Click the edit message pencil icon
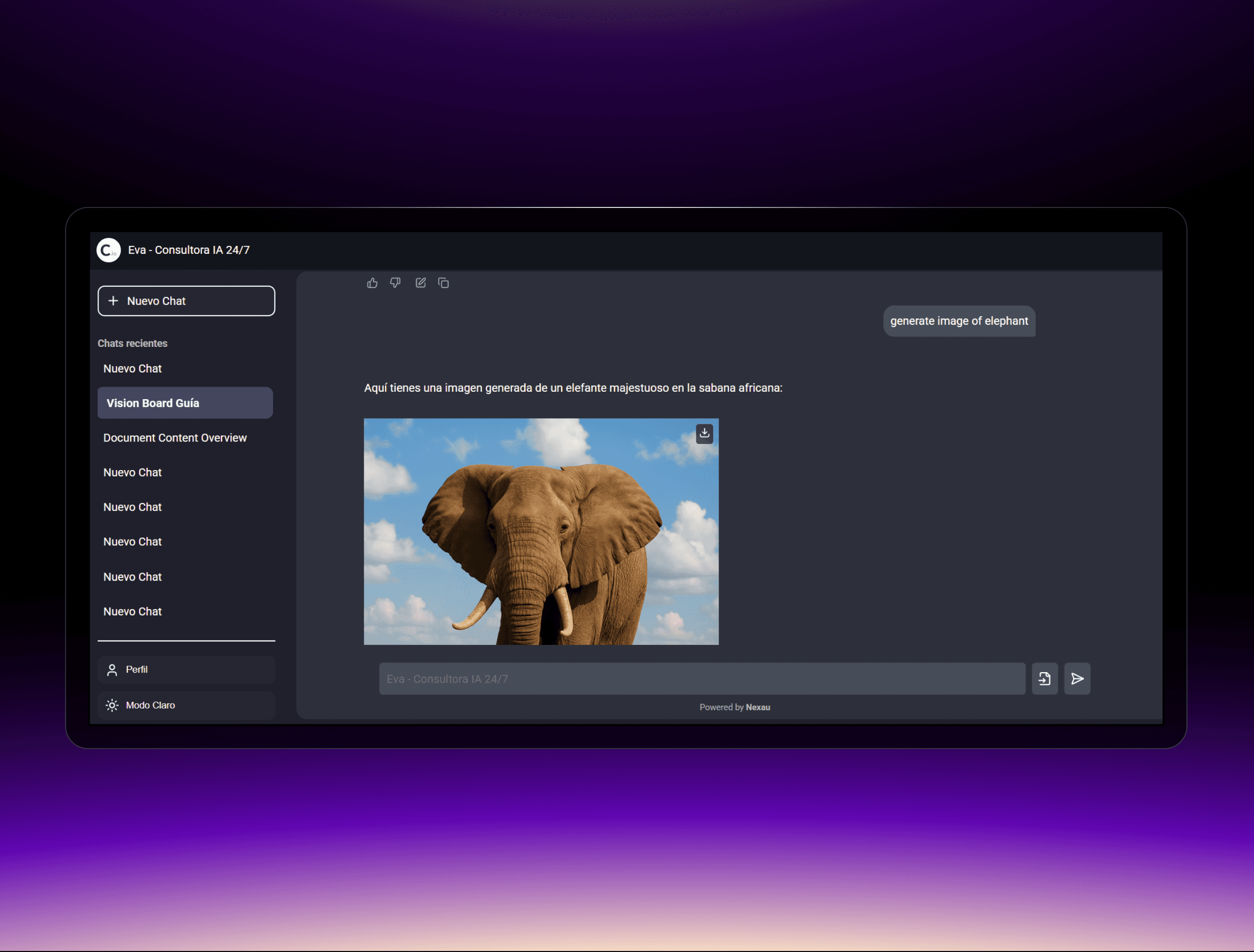Screen dimensions: 1254x952 tap(420, 283)
